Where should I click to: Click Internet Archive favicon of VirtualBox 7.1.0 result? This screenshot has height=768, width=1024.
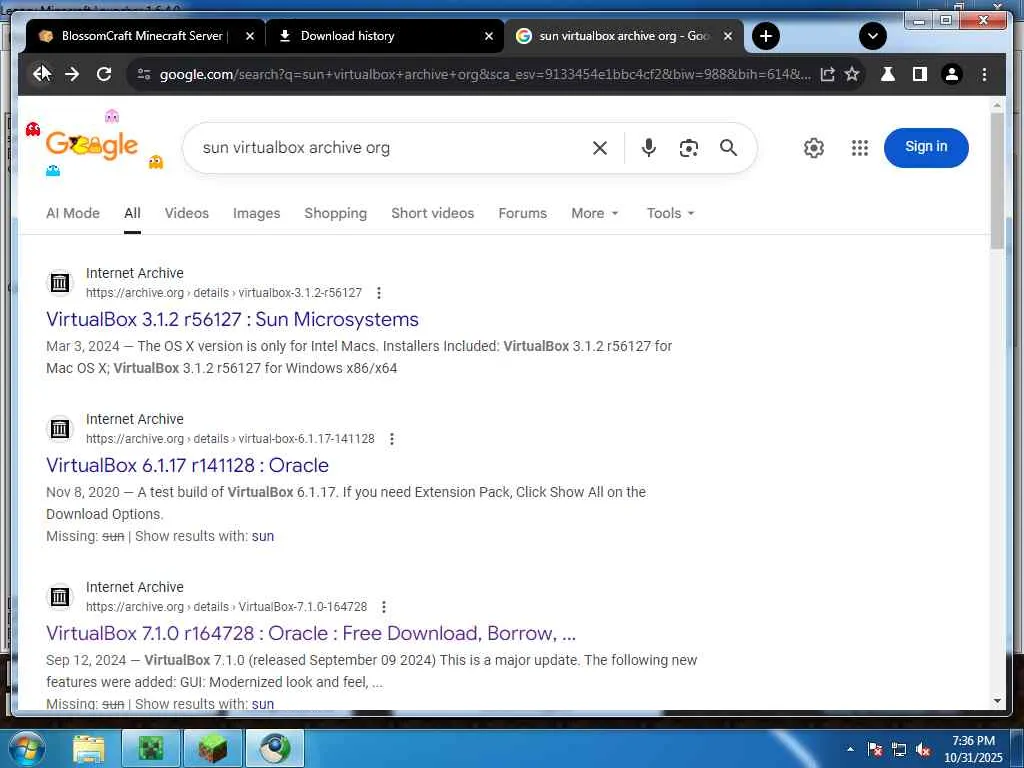click(60, 597)
